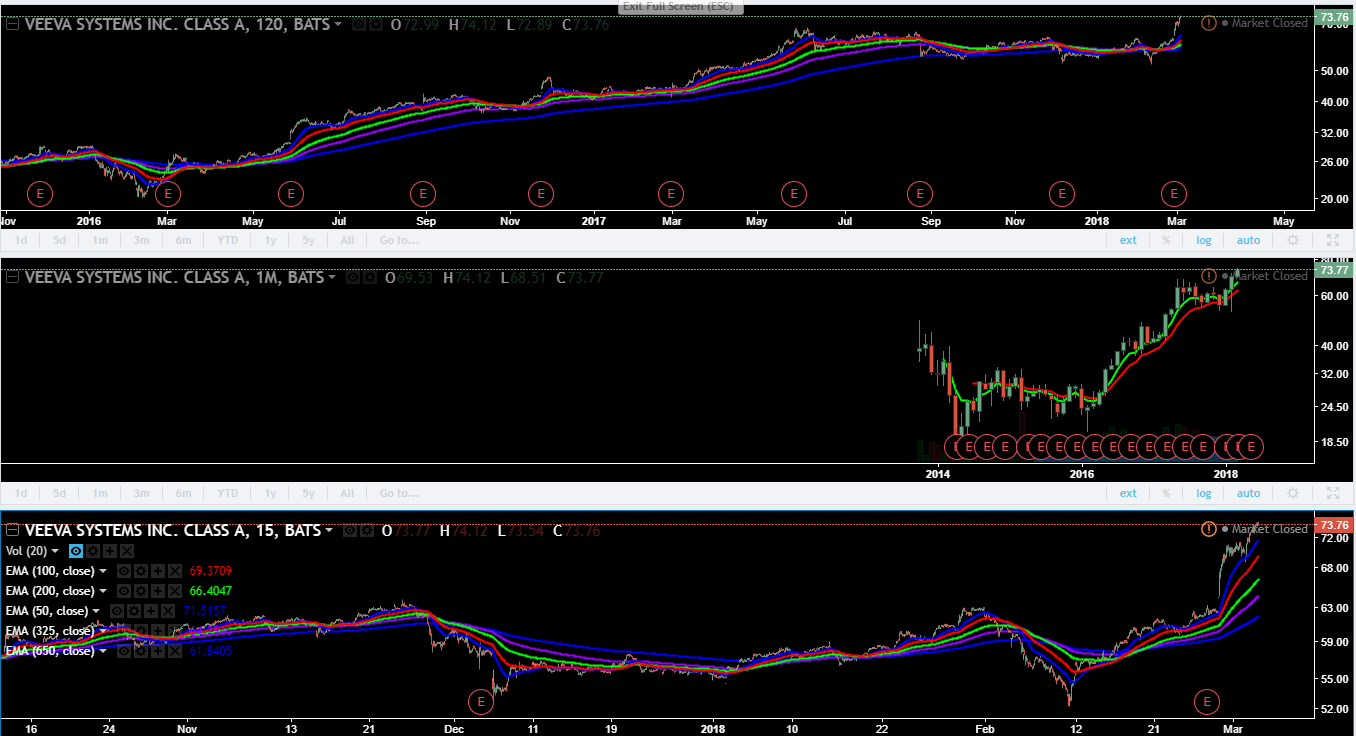Viewport: 1356px width, 736px height.
Task: Open settings gear for EMA (100, close)
Action: tap(141, 571)
